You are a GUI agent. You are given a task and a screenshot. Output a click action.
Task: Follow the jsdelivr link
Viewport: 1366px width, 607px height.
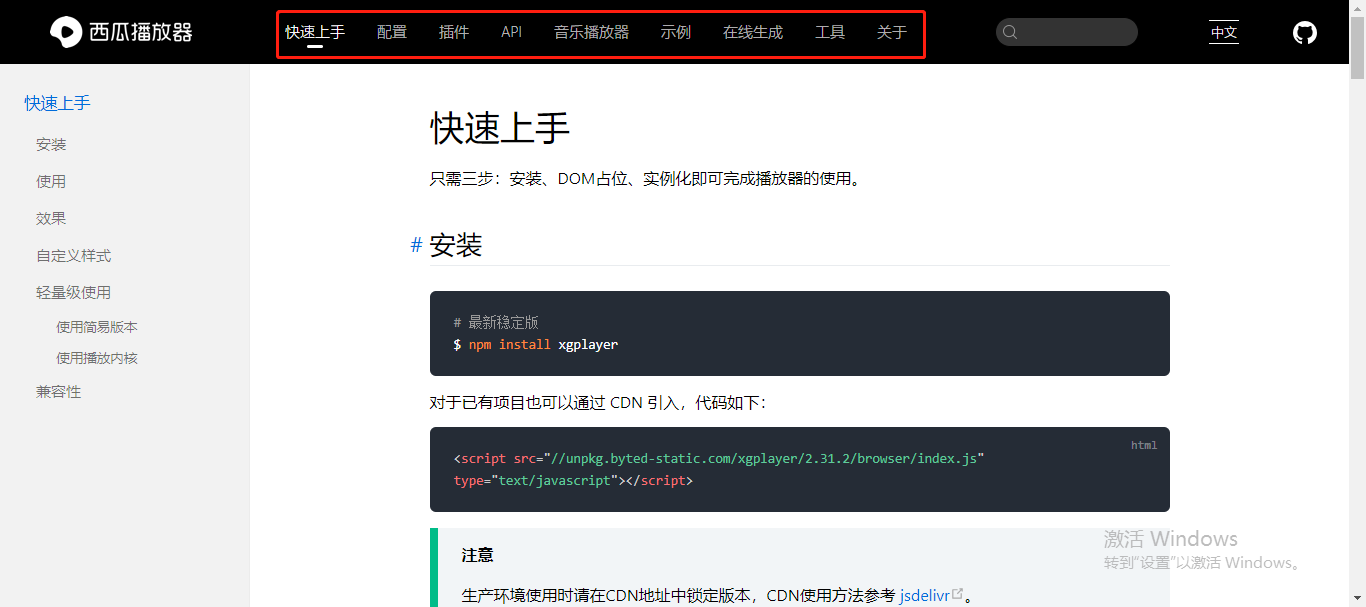pyautogui.click(x=925, y=595)
